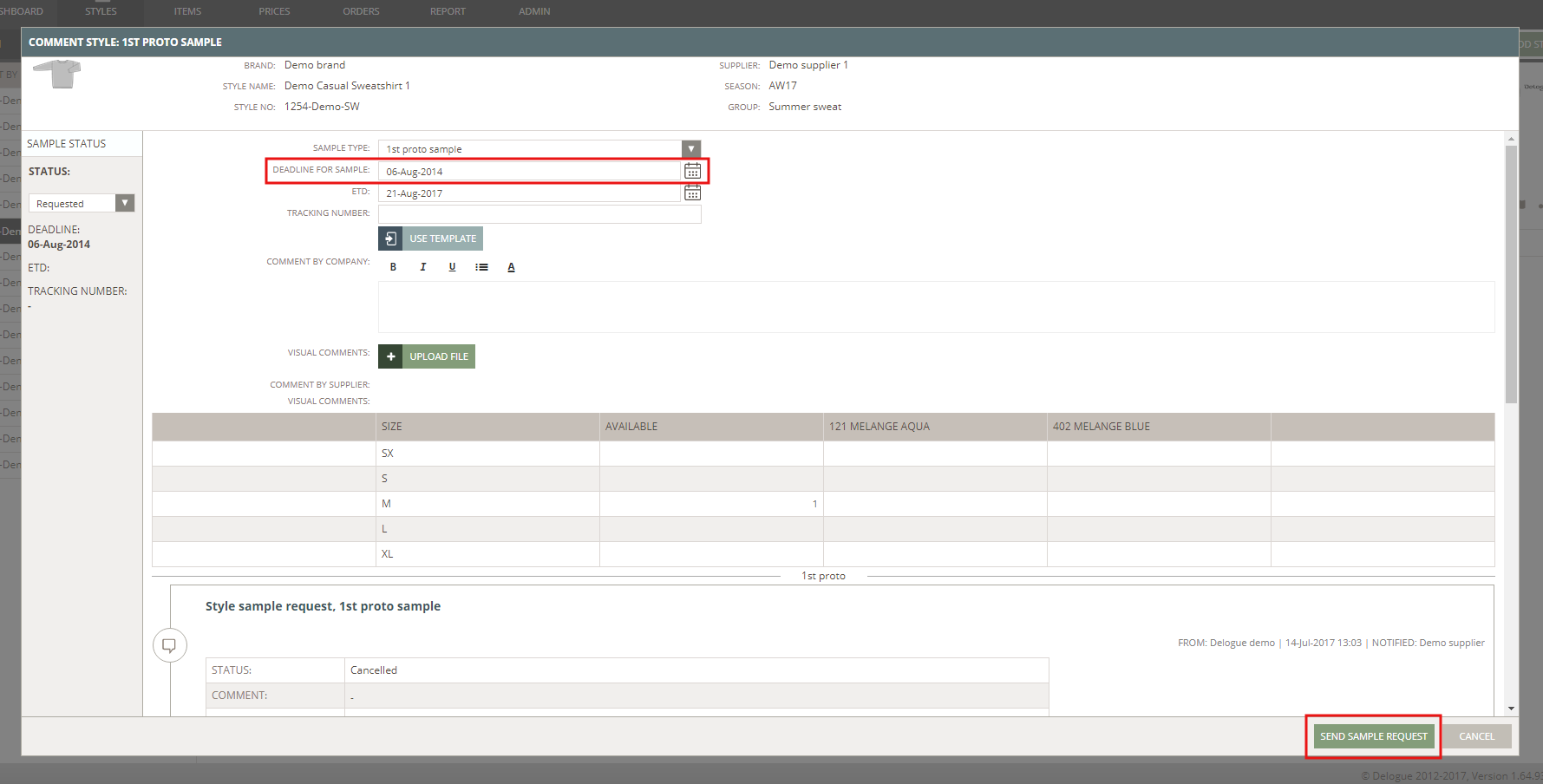This screenshot has width=1543, height=784.
Task: Toggle underline text formatting
Action: pyautogui.click(x=452, y=267)
